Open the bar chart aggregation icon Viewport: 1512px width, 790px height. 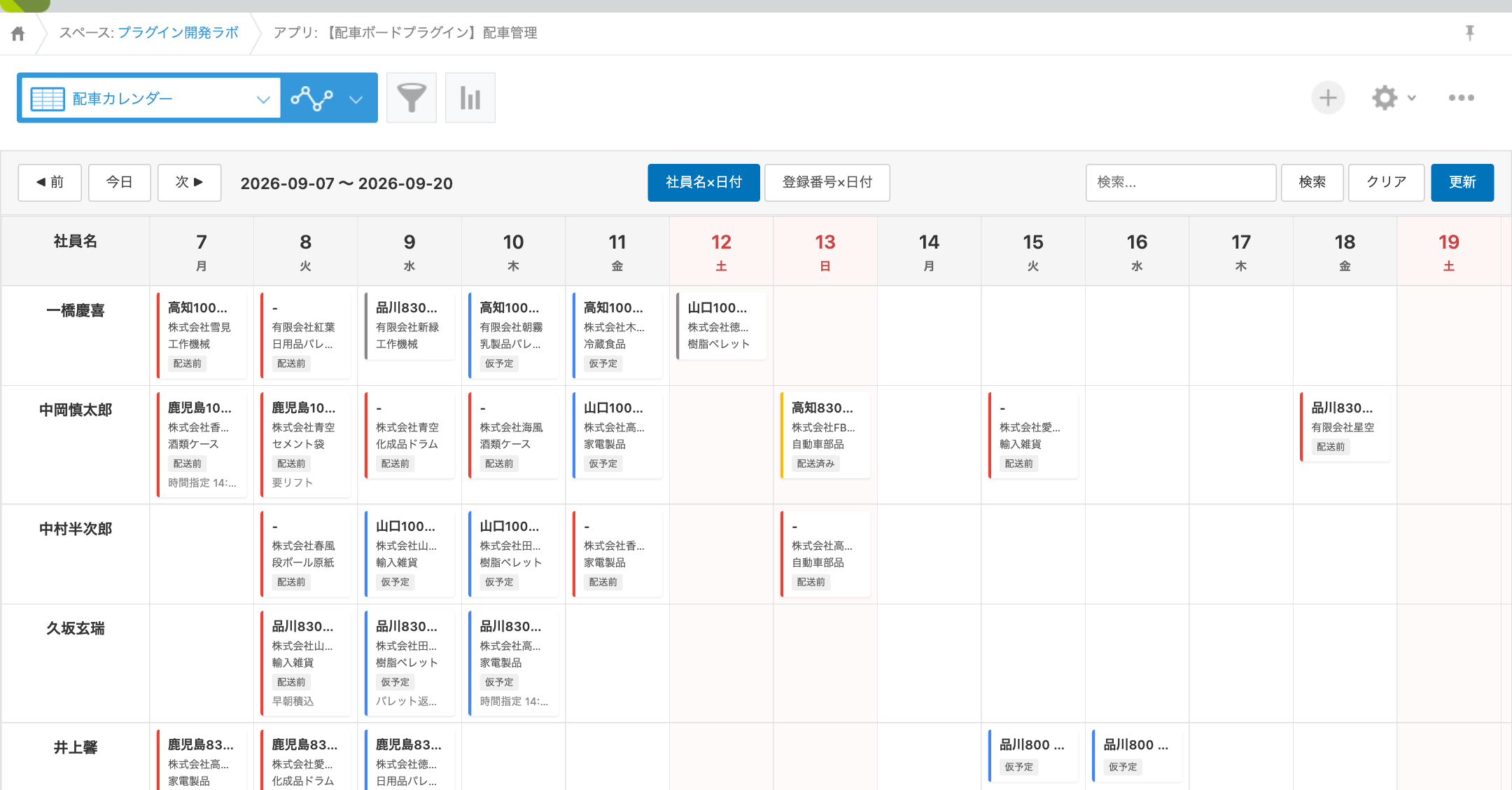[x=470, y=98]
